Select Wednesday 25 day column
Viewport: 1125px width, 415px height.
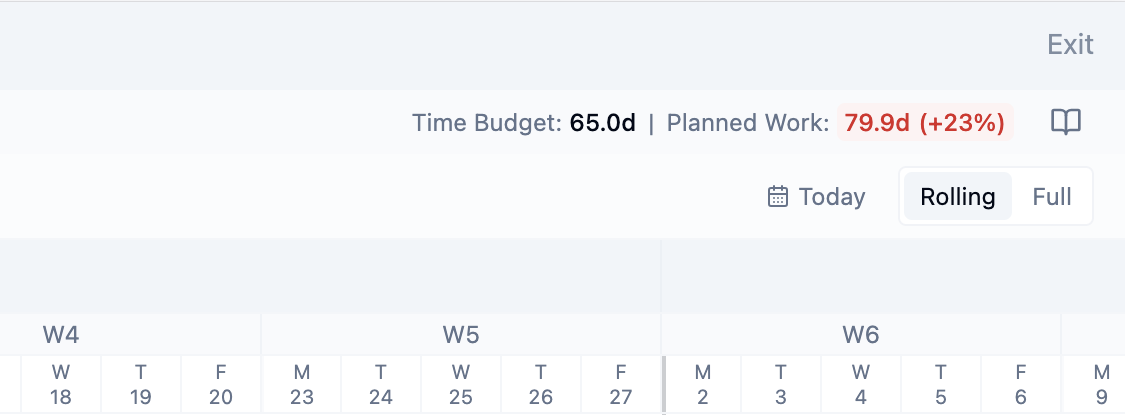click(461, 385)
